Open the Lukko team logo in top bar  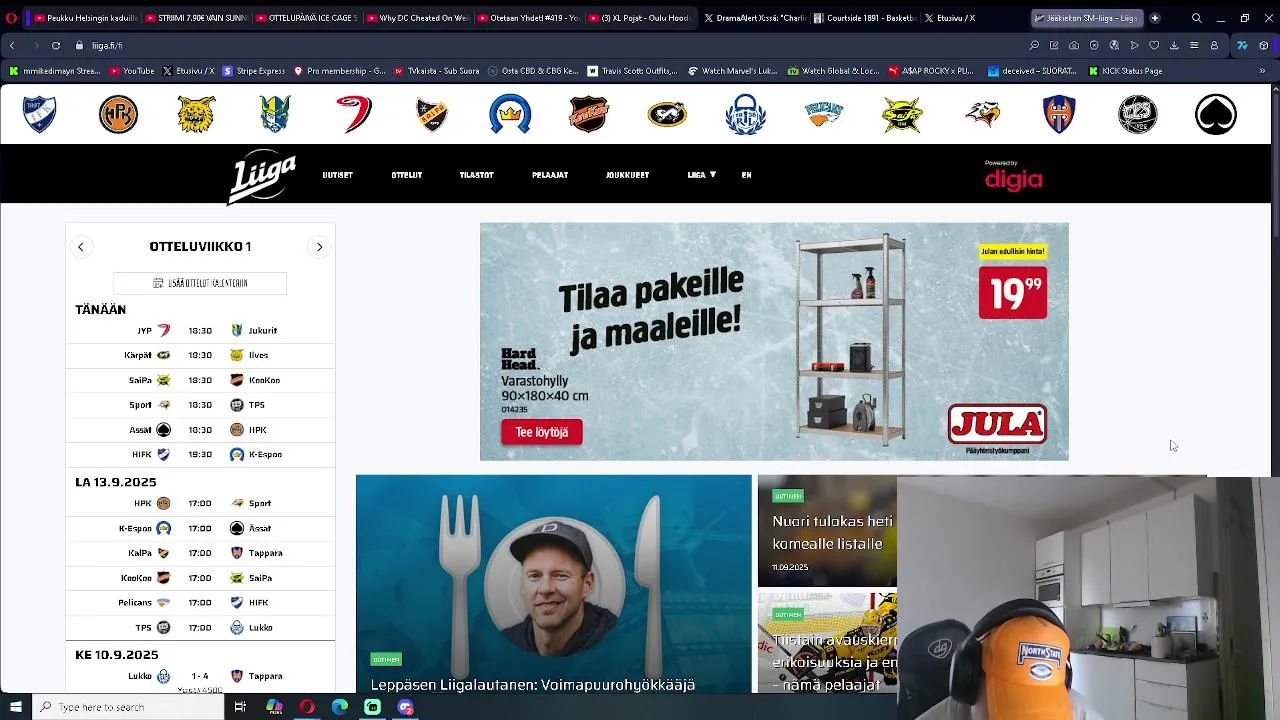click(745, 114)
